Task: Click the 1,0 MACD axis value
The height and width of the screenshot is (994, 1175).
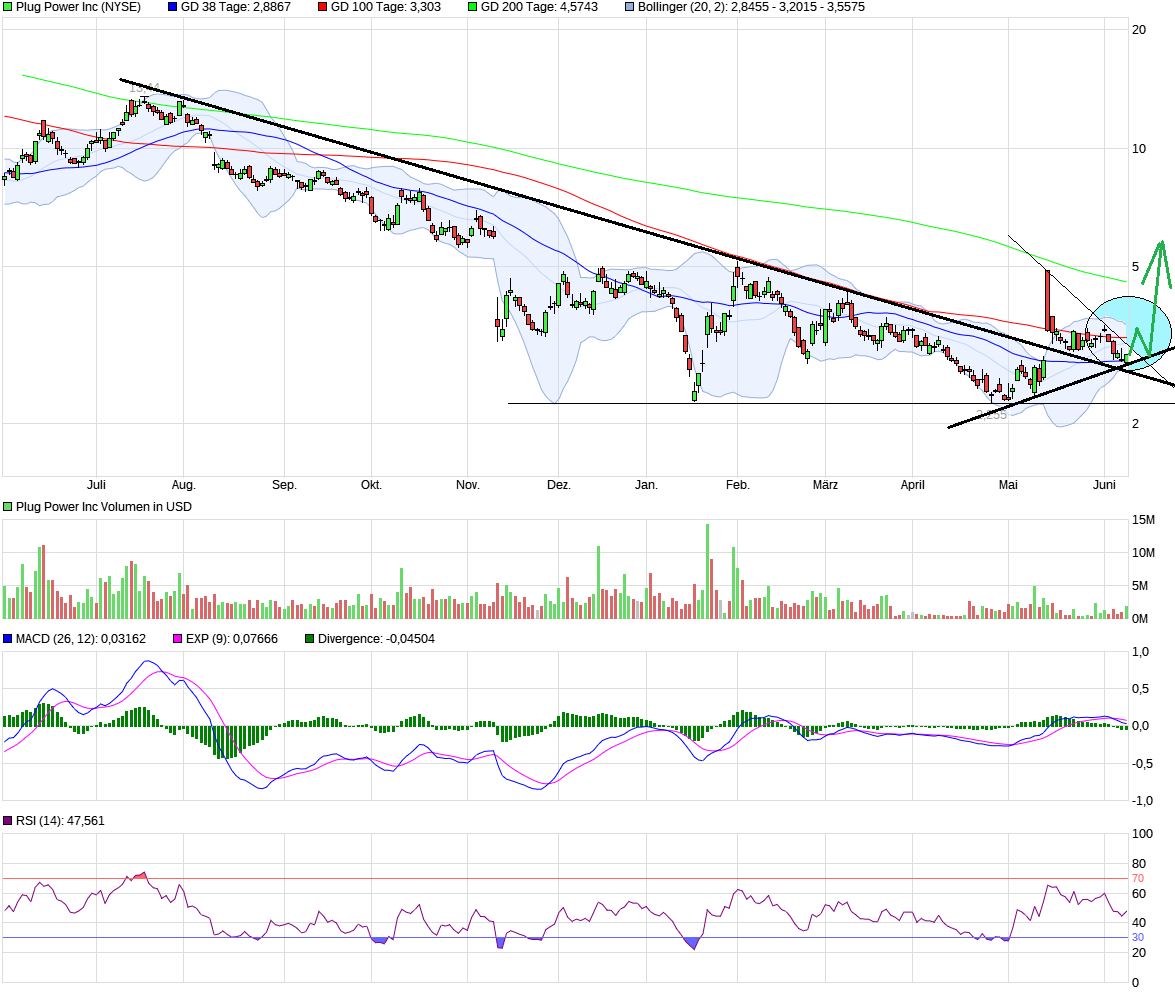Action: tap(1141, 652)
